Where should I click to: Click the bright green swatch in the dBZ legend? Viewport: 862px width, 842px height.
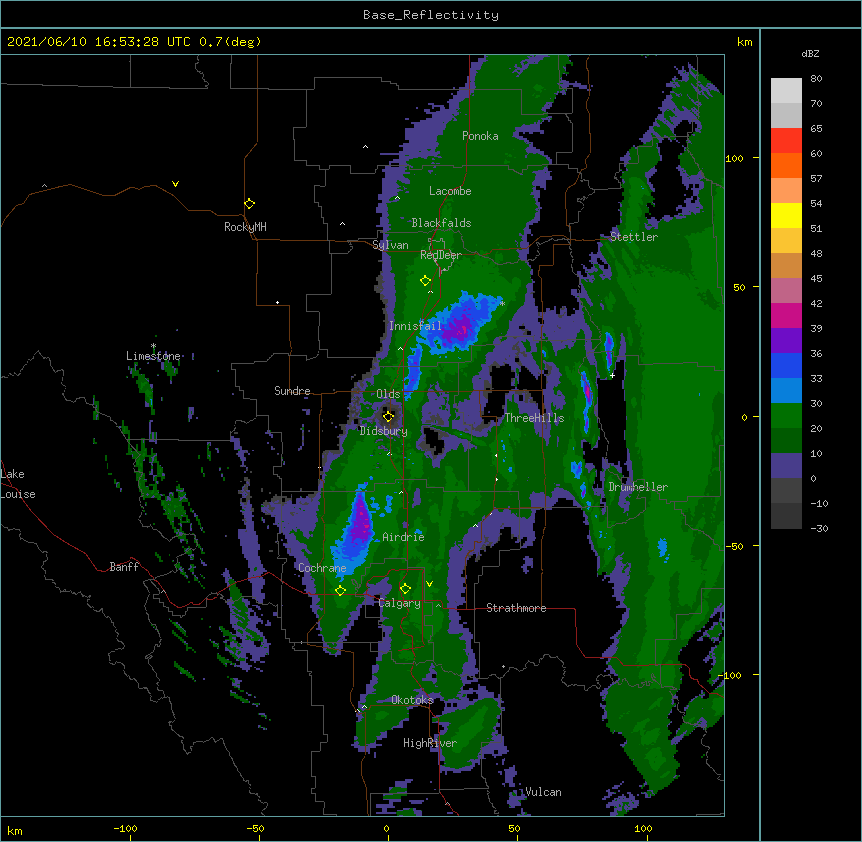click(786, 416)
